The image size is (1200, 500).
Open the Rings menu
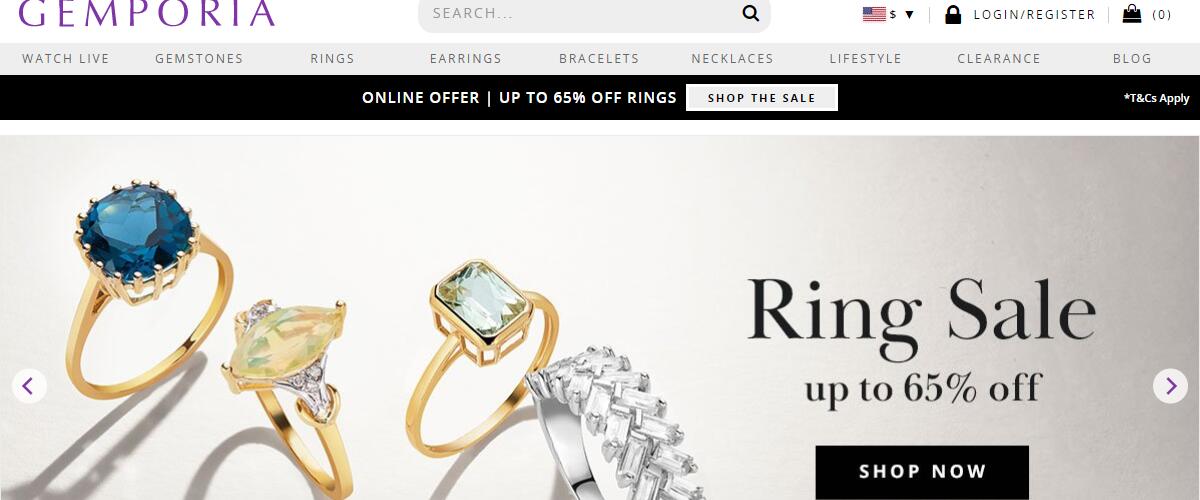(x=332, y=59)
